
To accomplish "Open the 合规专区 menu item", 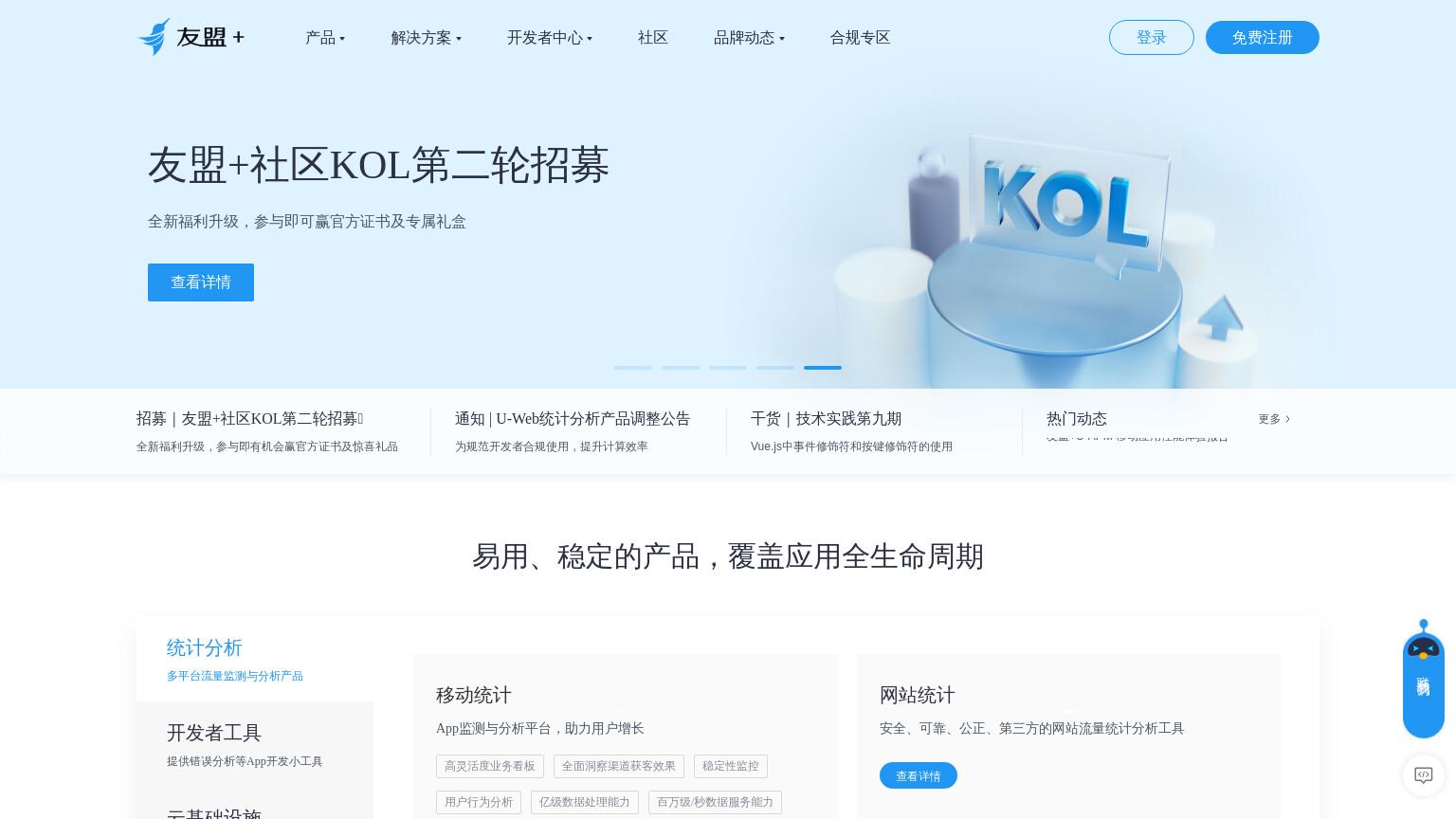I will tap(860, 38).
